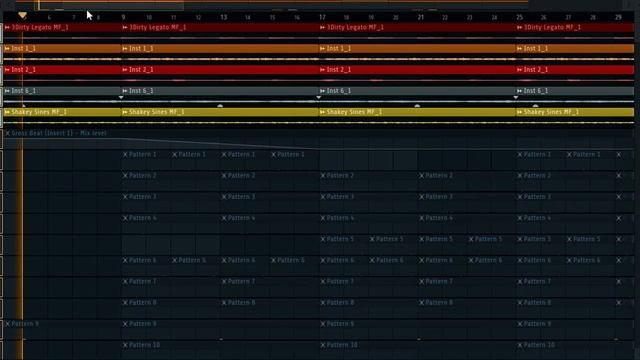The image size is (640, 360).
Task: Click bar 25 on the timeline ruler
Action: pyautogui.click(x=519, y=17)
